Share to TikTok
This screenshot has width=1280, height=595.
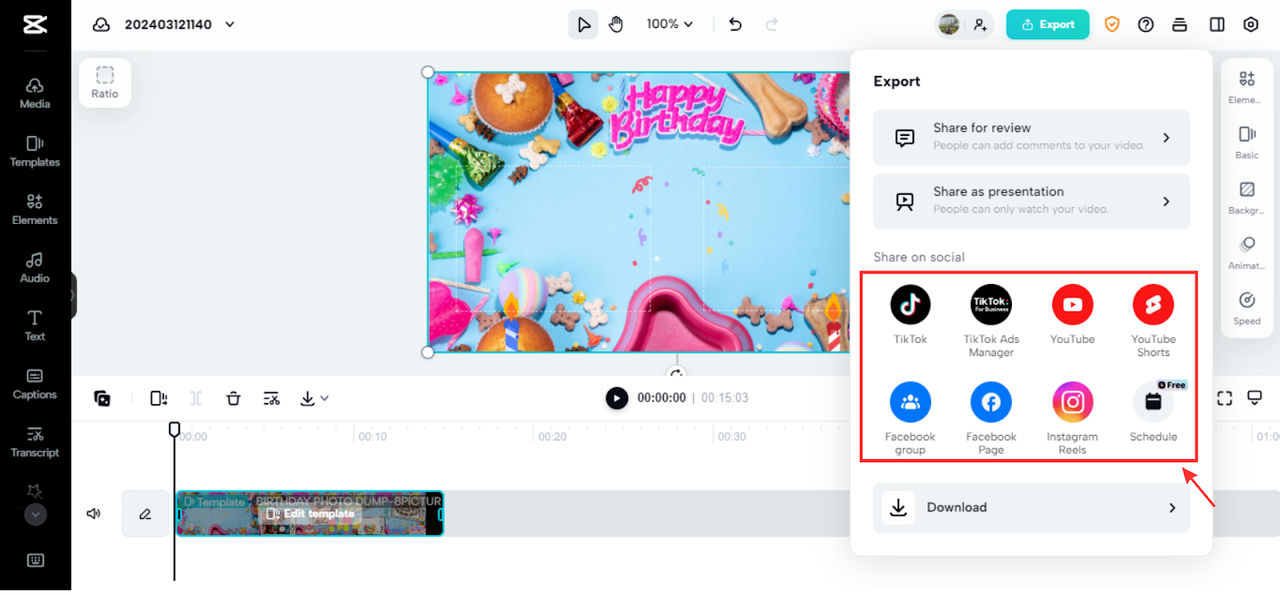[910, 315]
